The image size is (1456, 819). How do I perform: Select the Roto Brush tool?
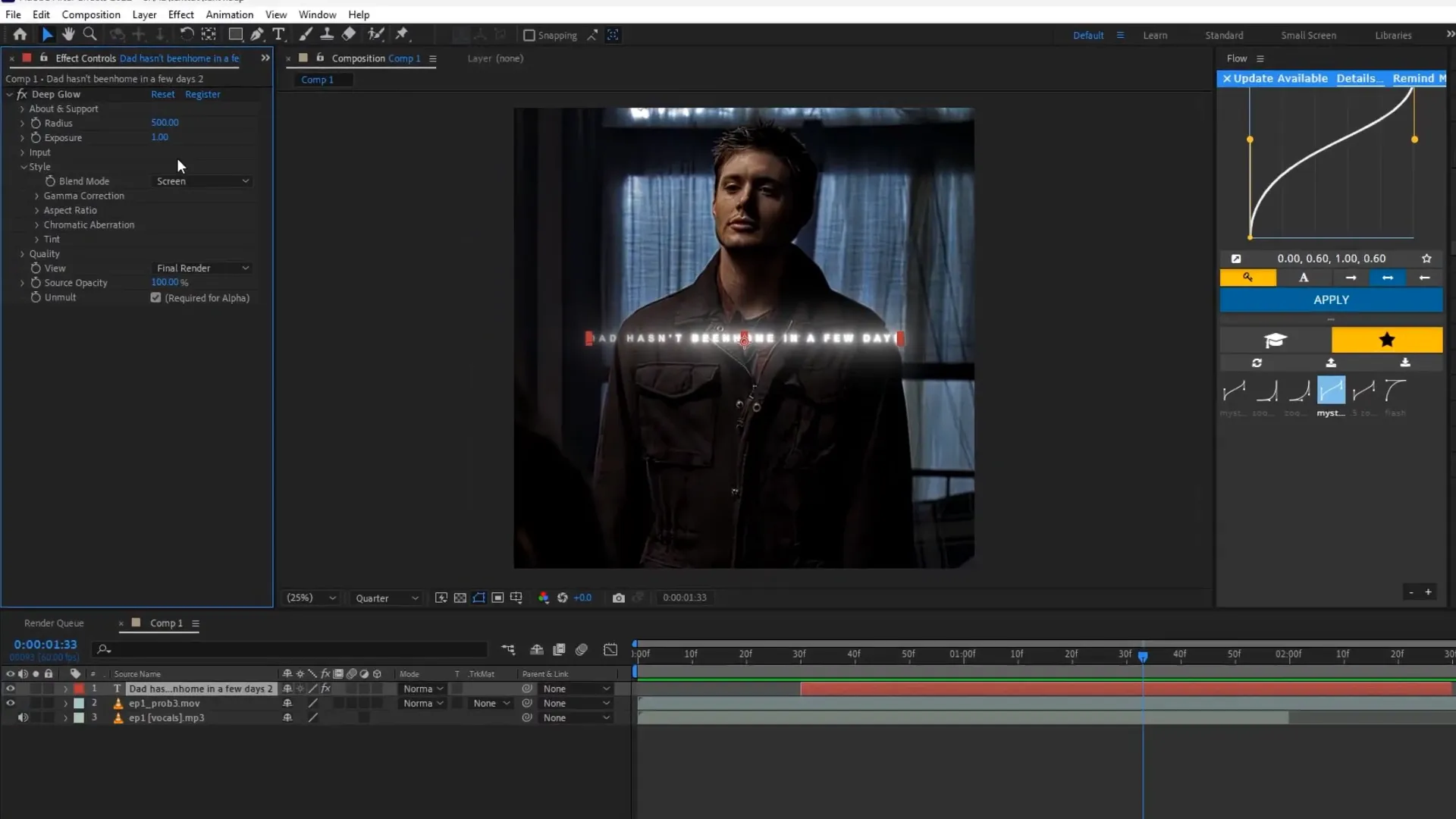tap(375, 34)
